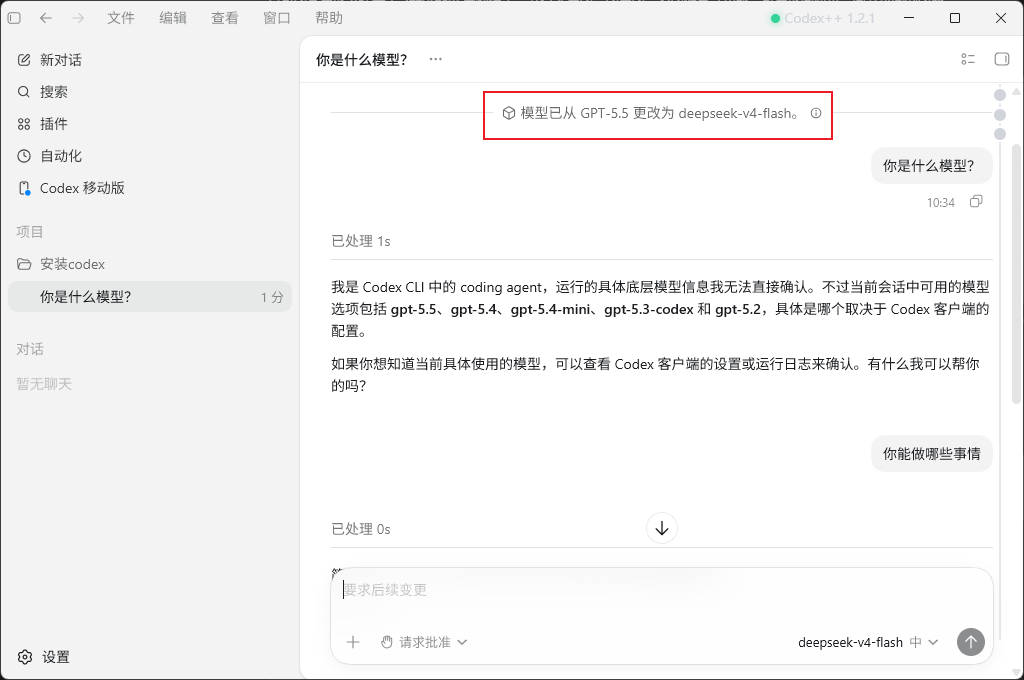The image size is (1024, 680).
Task: Open the 编辑 menu
Action: click(173, 18)
